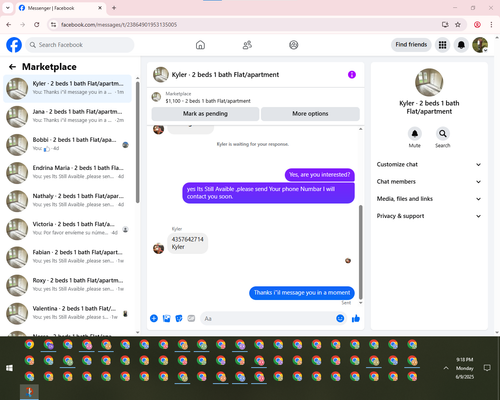Reload the page
500x400 pixels.
tap(37, 25)
